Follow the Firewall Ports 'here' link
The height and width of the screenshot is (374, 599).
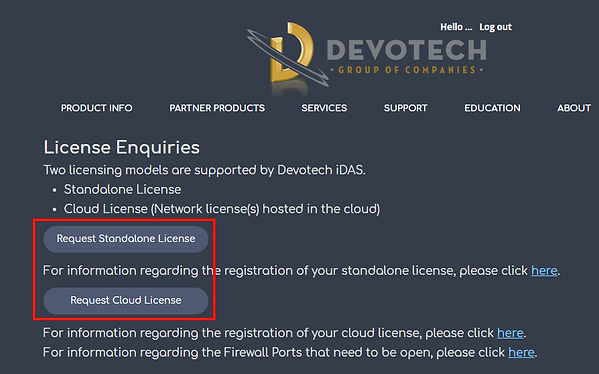click(521, 352)
